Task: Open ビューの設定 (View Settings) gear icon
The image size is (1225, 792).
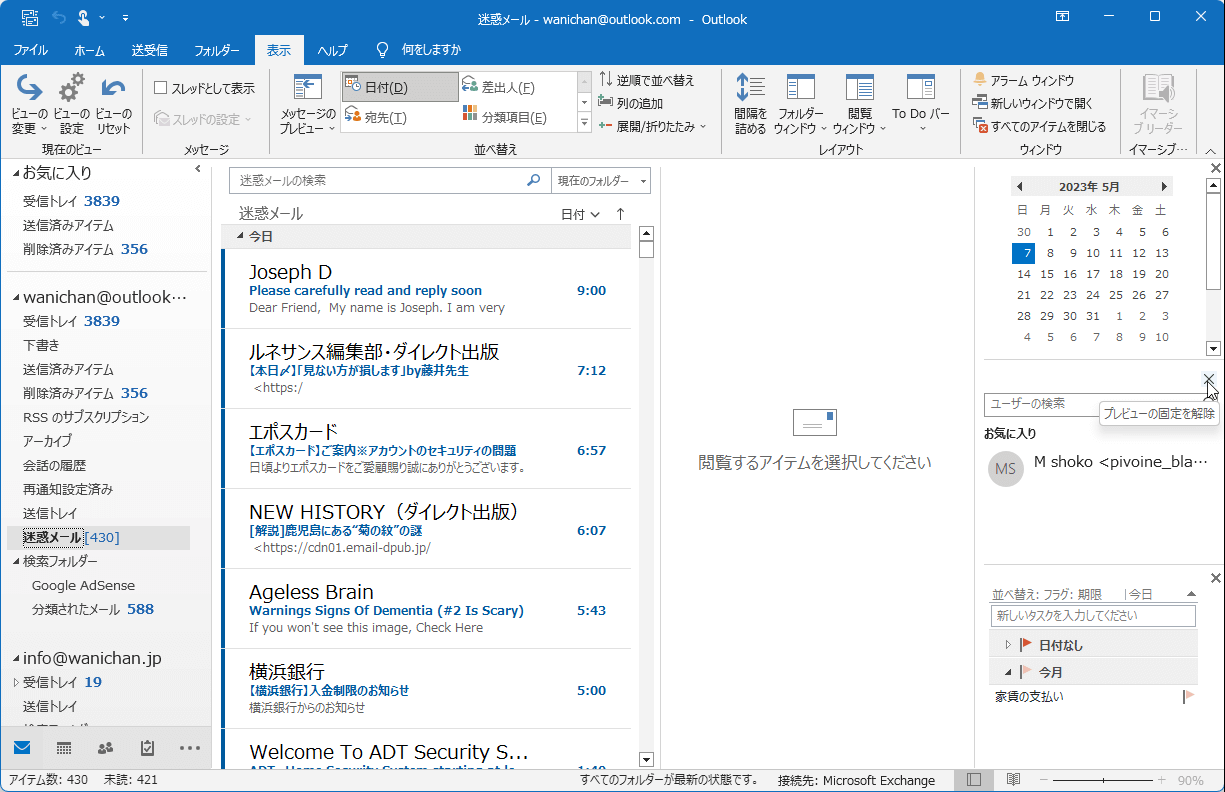Action: point(72,104)
